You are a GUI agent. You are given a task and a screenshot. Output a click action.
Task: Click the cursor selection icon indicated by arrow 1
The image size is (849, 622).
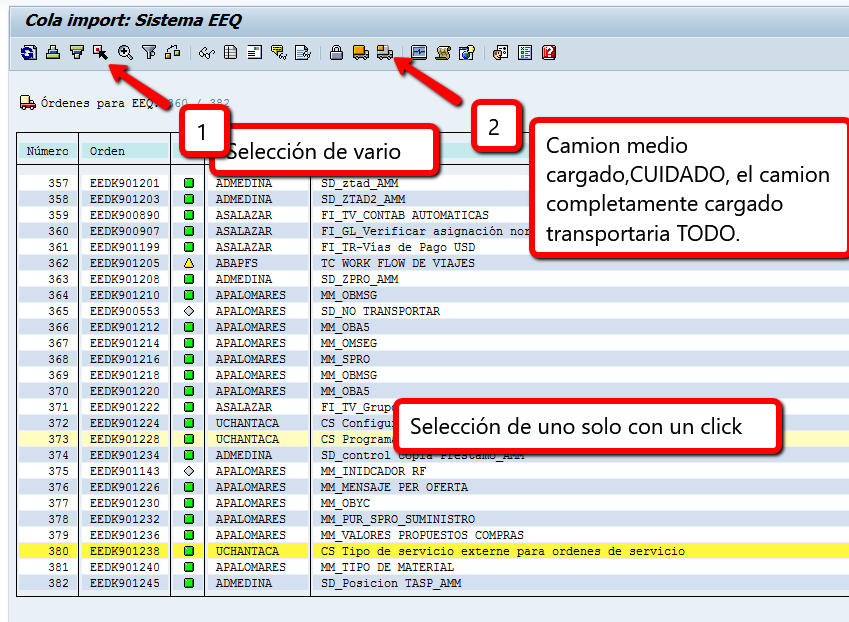tap(100, 52)
